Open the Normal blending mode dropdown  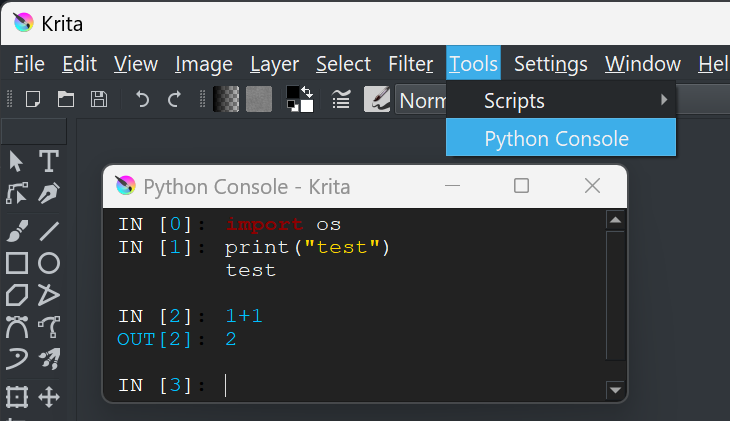point(421,100)
